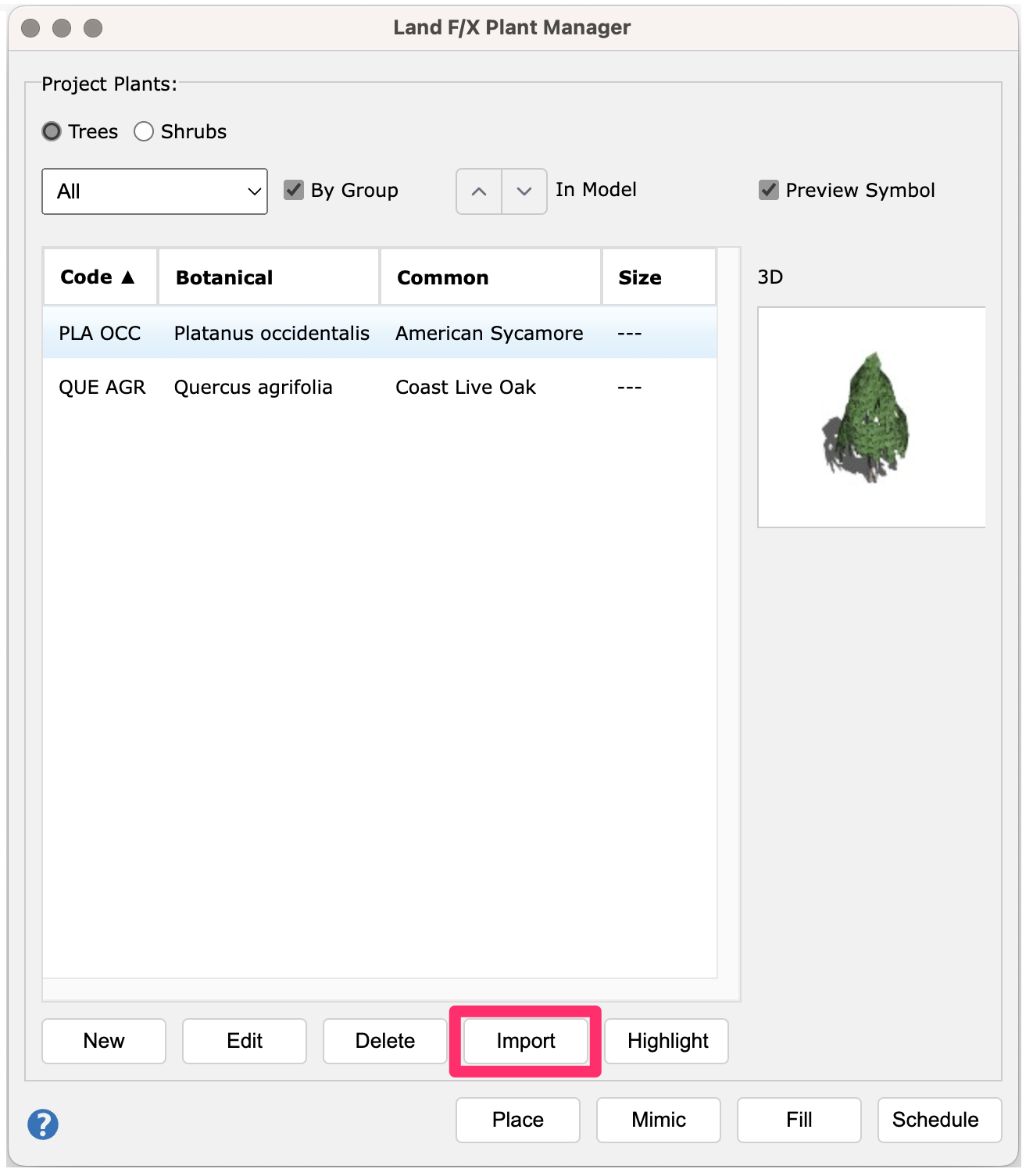1033x1176 pixels.
Task: Click the Place button
Action: [x=518, y=1120]
